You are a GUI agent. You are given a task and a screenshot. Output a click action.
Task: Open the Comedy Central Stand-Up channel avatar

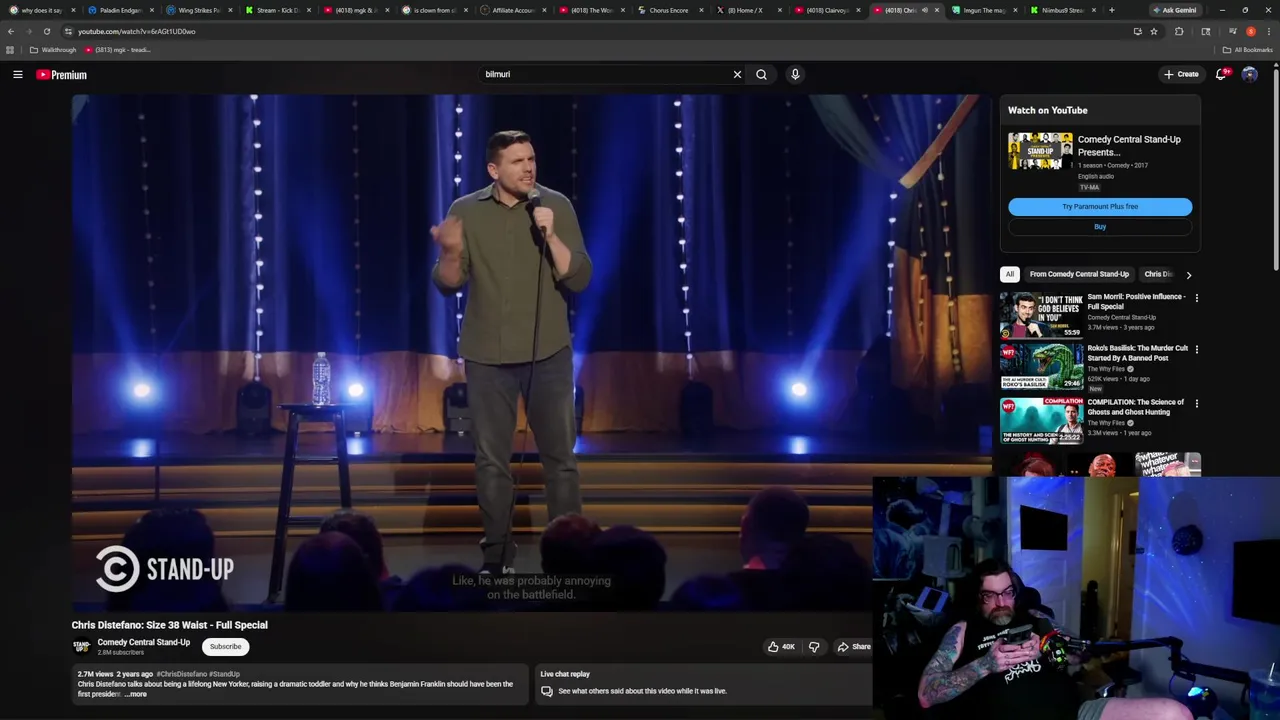coord(81,647)
